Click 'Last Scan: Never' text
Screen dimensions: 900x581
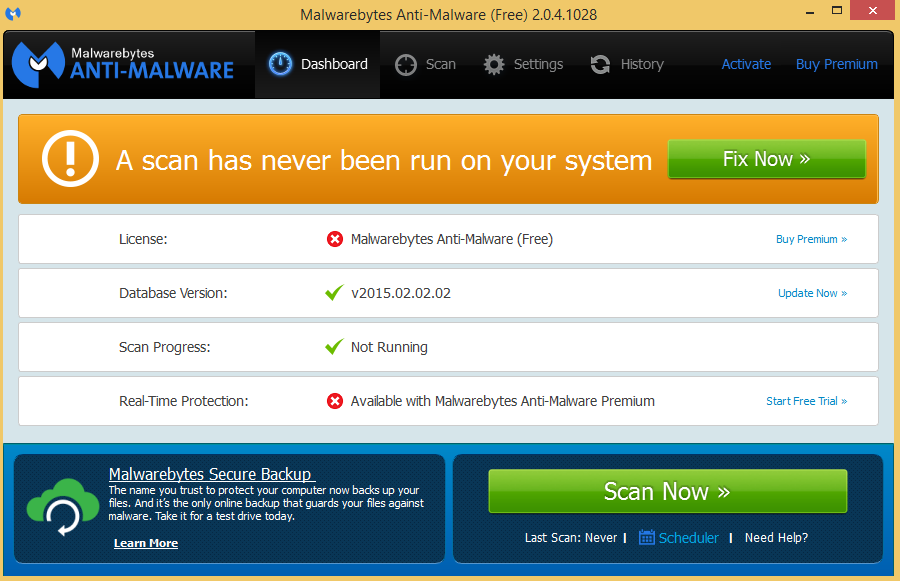coord(571,537)
